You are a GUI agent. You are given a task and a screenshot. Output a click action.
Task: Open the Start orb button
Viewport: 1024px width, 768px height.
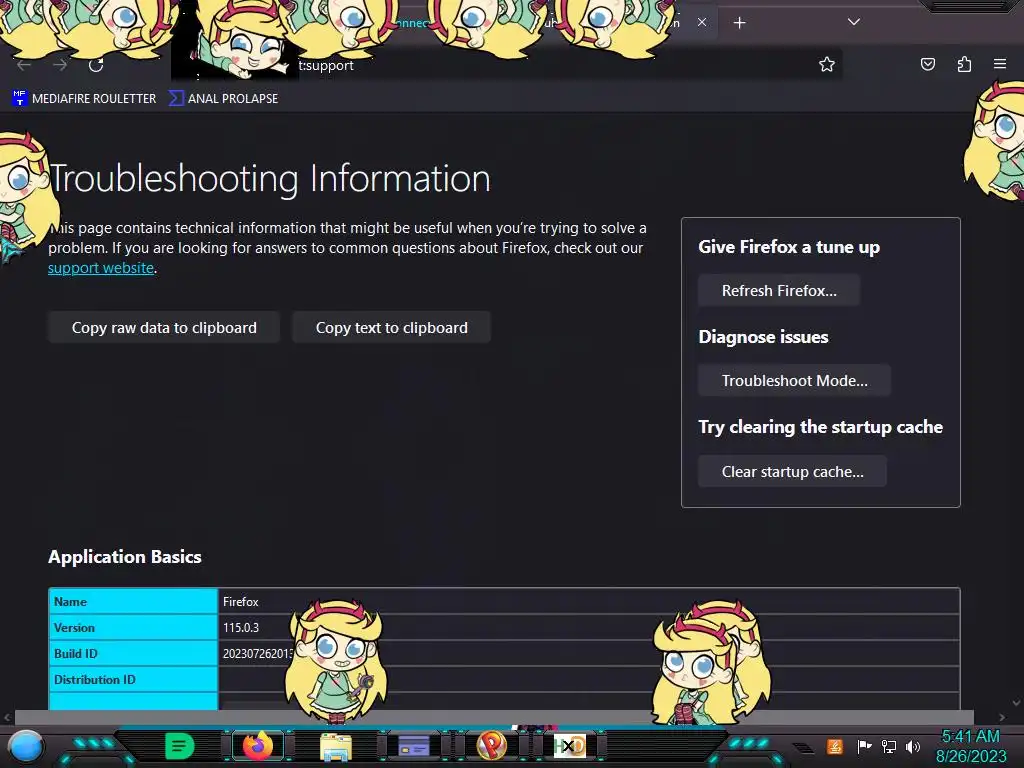(26, 747)
